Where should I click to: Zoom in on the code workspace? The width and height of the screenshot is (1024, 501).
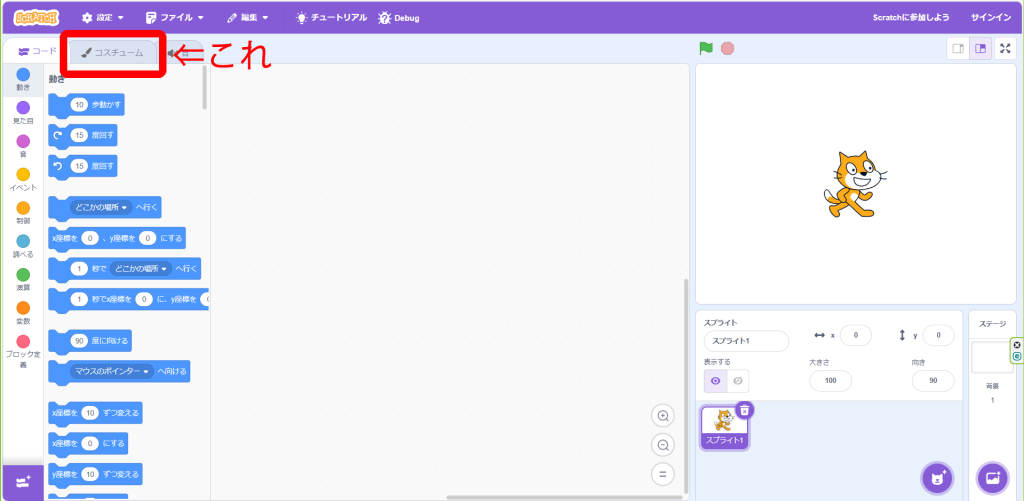pyautogui.click(x=662, y=415)
